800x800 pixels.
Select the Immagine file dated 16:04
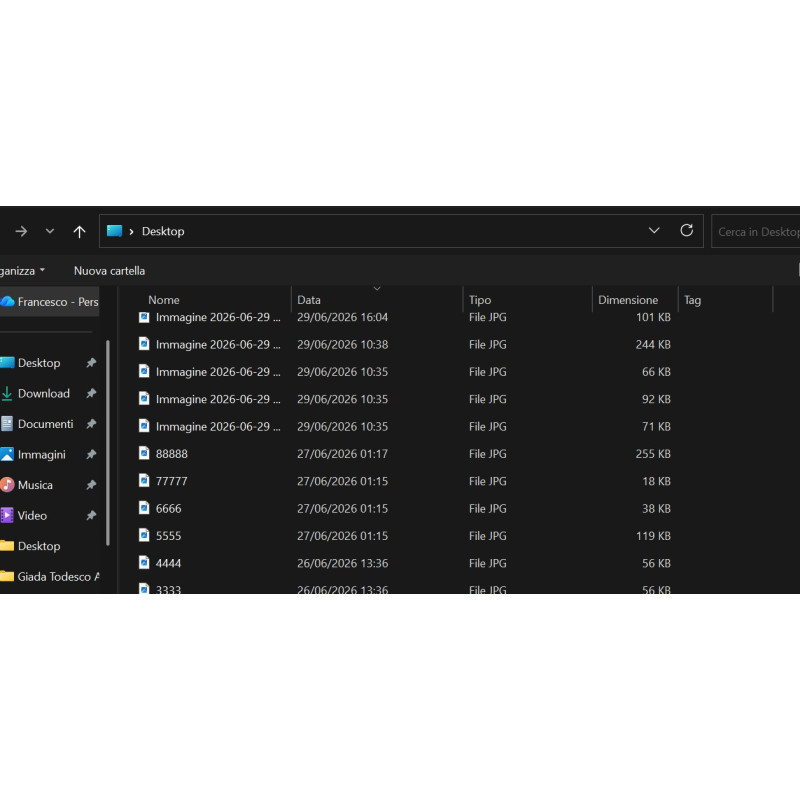tap(405, 317)
